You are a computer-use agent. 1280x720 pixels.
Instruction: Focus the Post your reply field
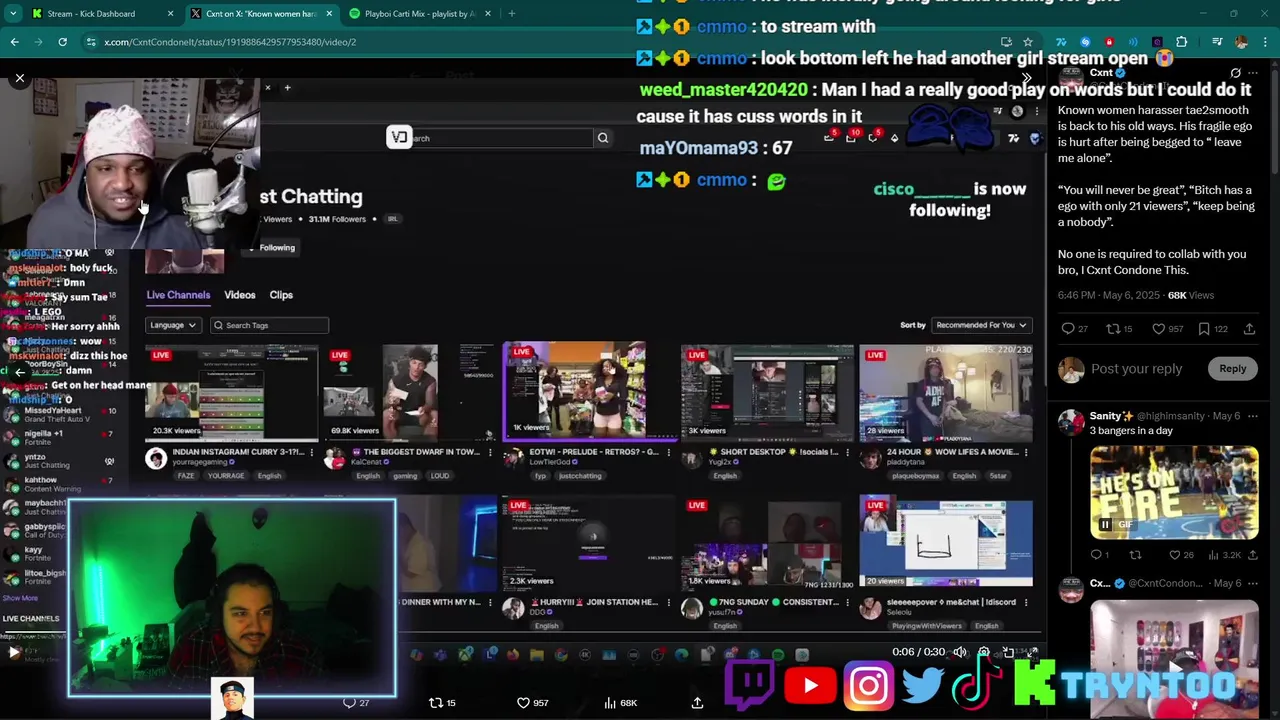pyautogui.click(x=1136, y=369)
